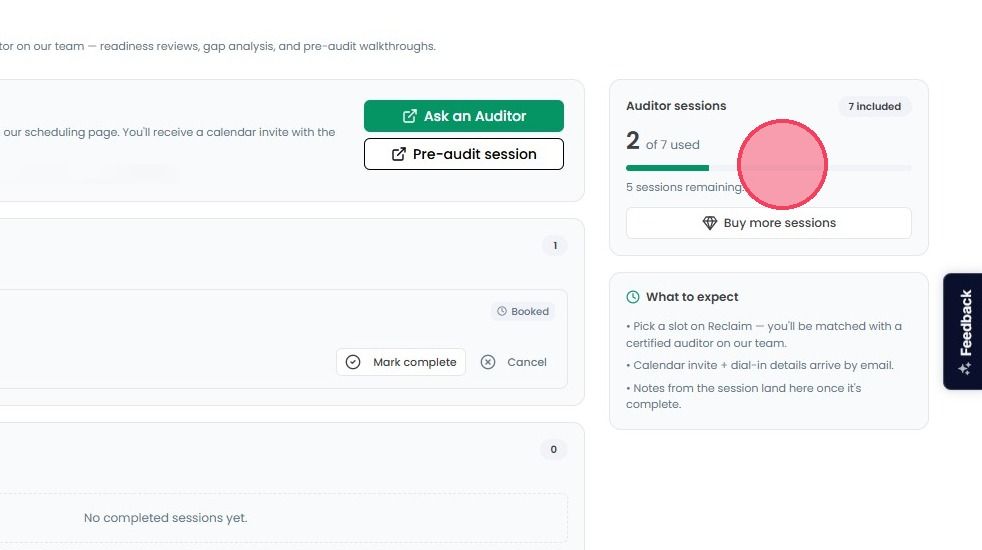Click the sparkle icon on Feedback tab
982x550 pixels.
pyautogui.click(x=964, y=368)
